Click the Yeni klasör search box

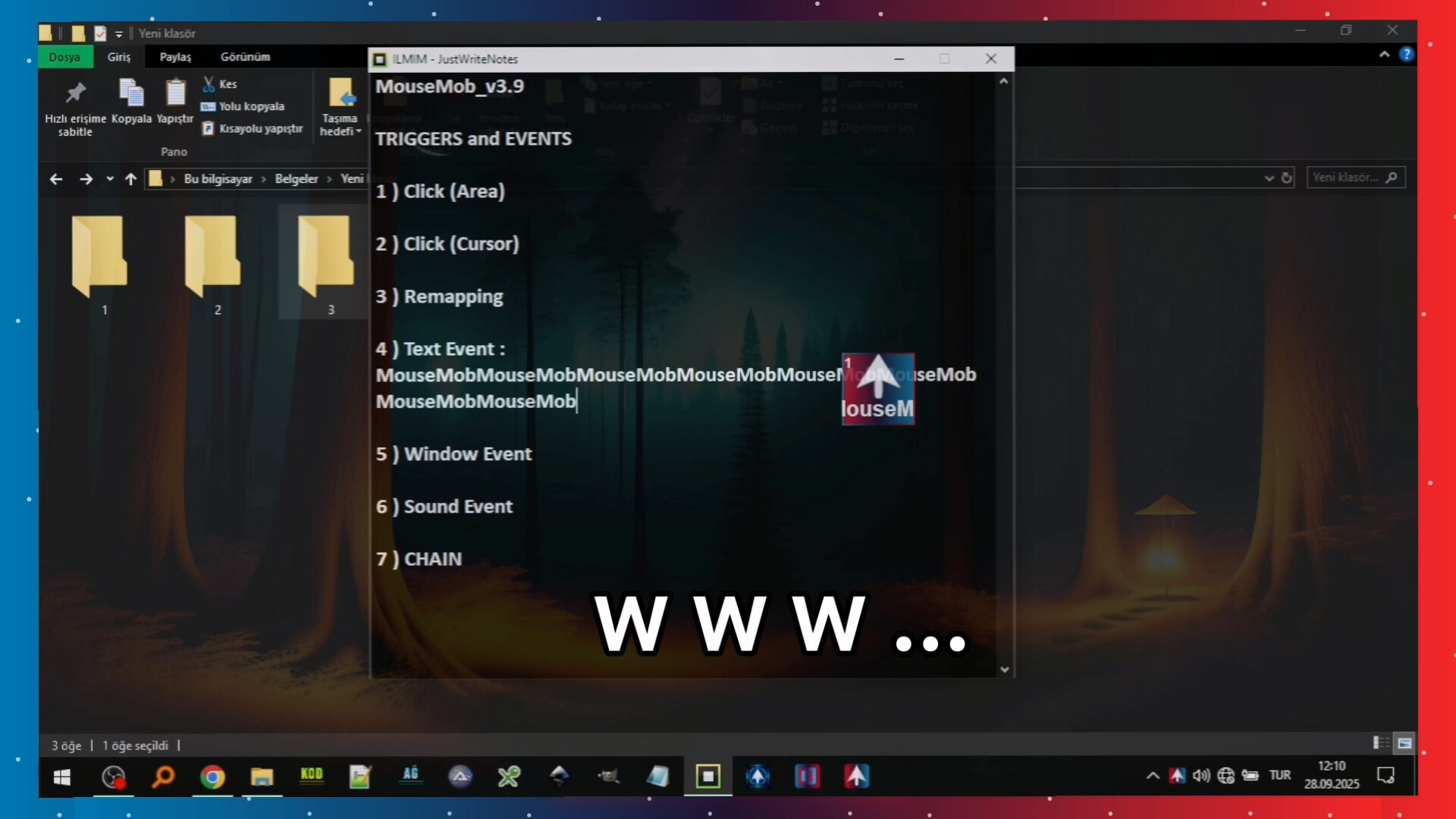point(1346,177)
